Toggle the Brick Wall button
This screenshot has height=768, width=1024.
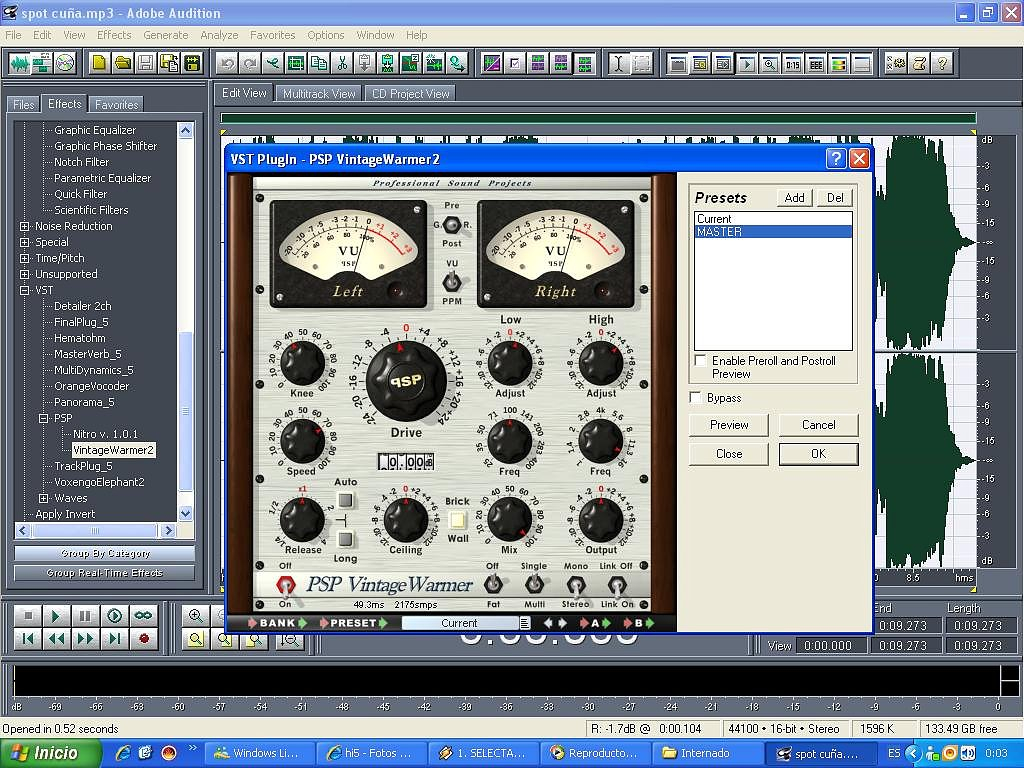pos(457,520)
